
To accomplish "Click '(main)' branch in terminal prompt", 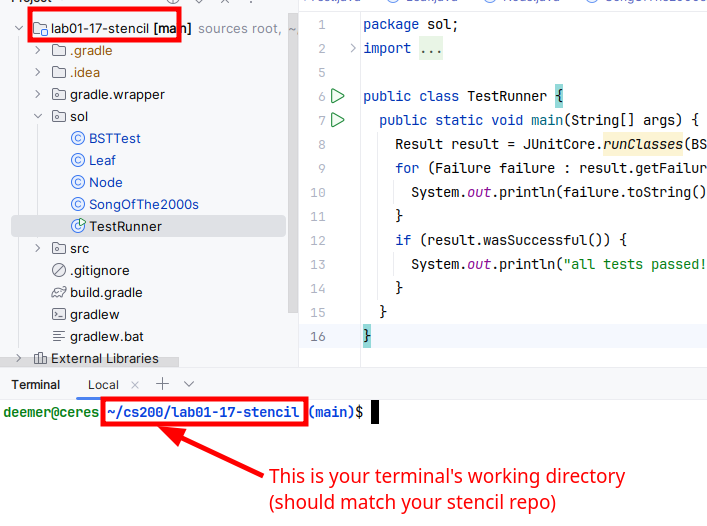I will 331,412.
